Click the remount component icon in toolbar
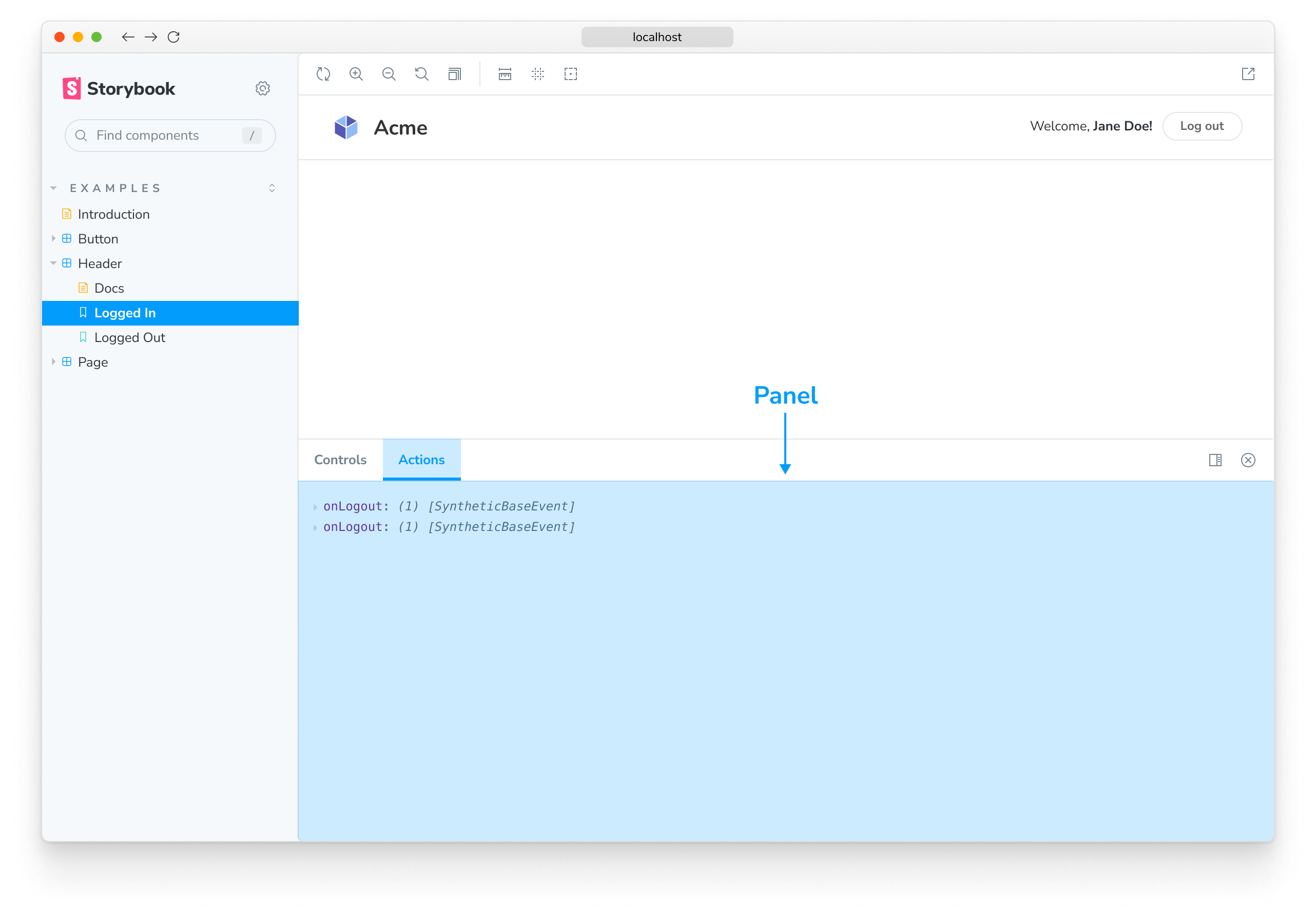The image size is (1316, 914). 323,74
